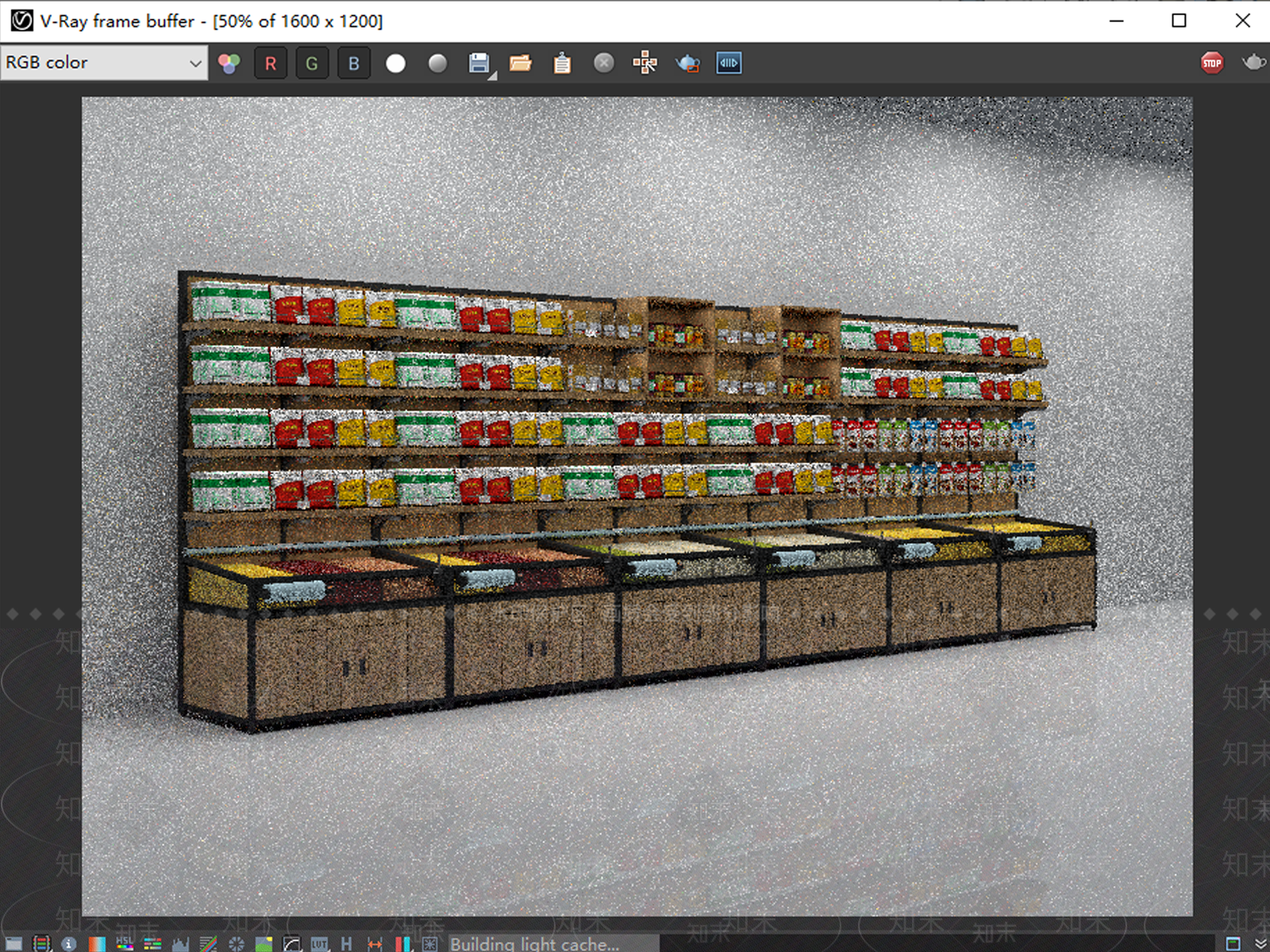Toggle the green channel button
The image size is (1270, 952).
(x=312, y=63)
